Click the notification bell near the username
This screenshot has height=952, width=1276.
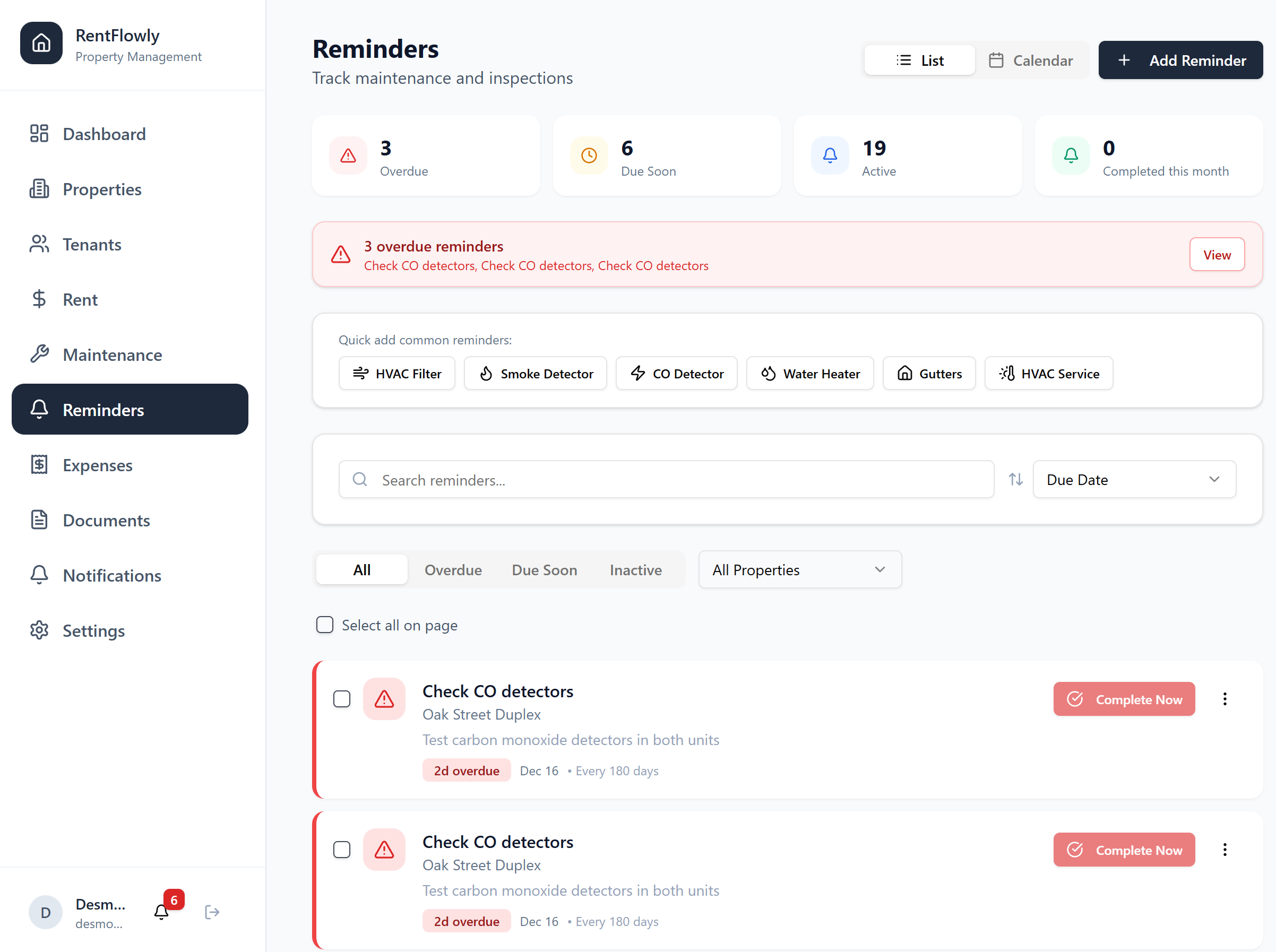pyautogui.click(x=162, y=912)
